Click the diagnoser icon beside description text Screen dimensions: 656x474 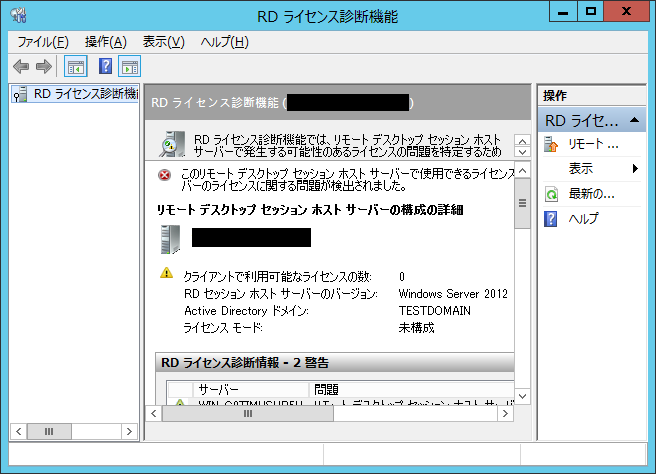172,144
